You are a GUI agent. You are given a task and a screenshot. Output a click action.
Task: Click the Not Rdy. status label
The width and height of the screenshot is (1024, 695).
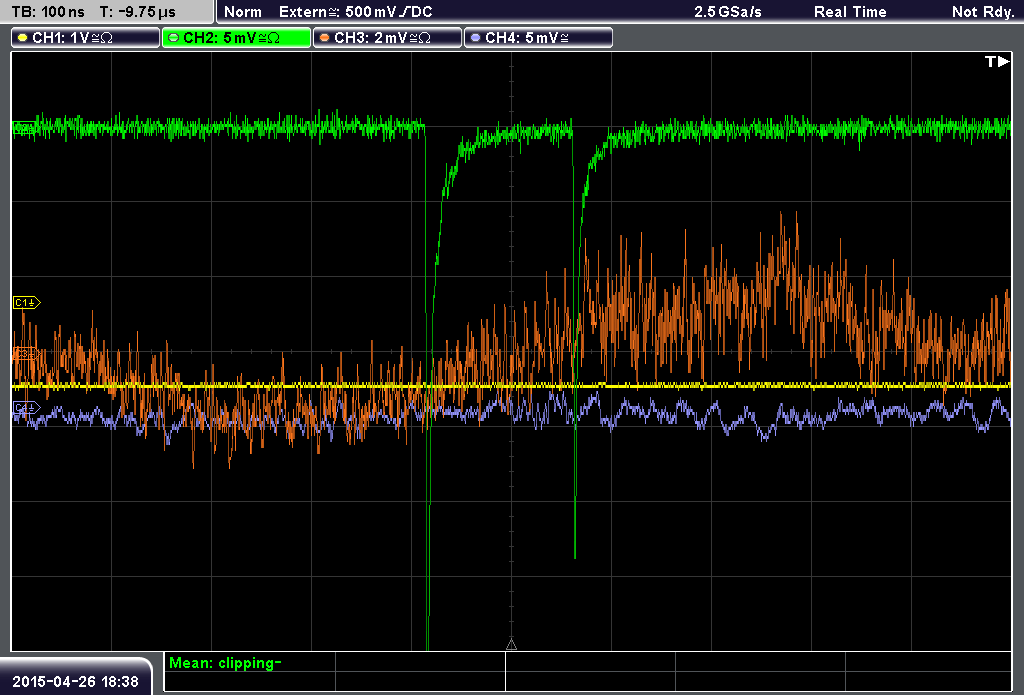pyautogui.click(x=983, y=12)
